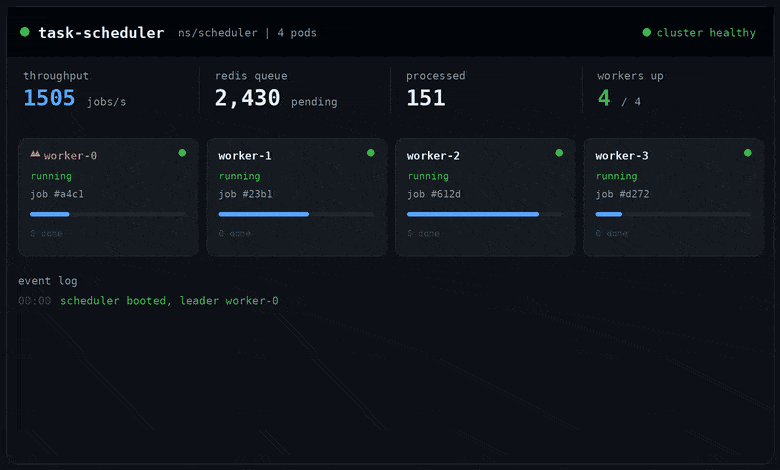Click worker-2 job progress bar
Image resolution: width=780 pixels, height=470 pixels.
485,214
